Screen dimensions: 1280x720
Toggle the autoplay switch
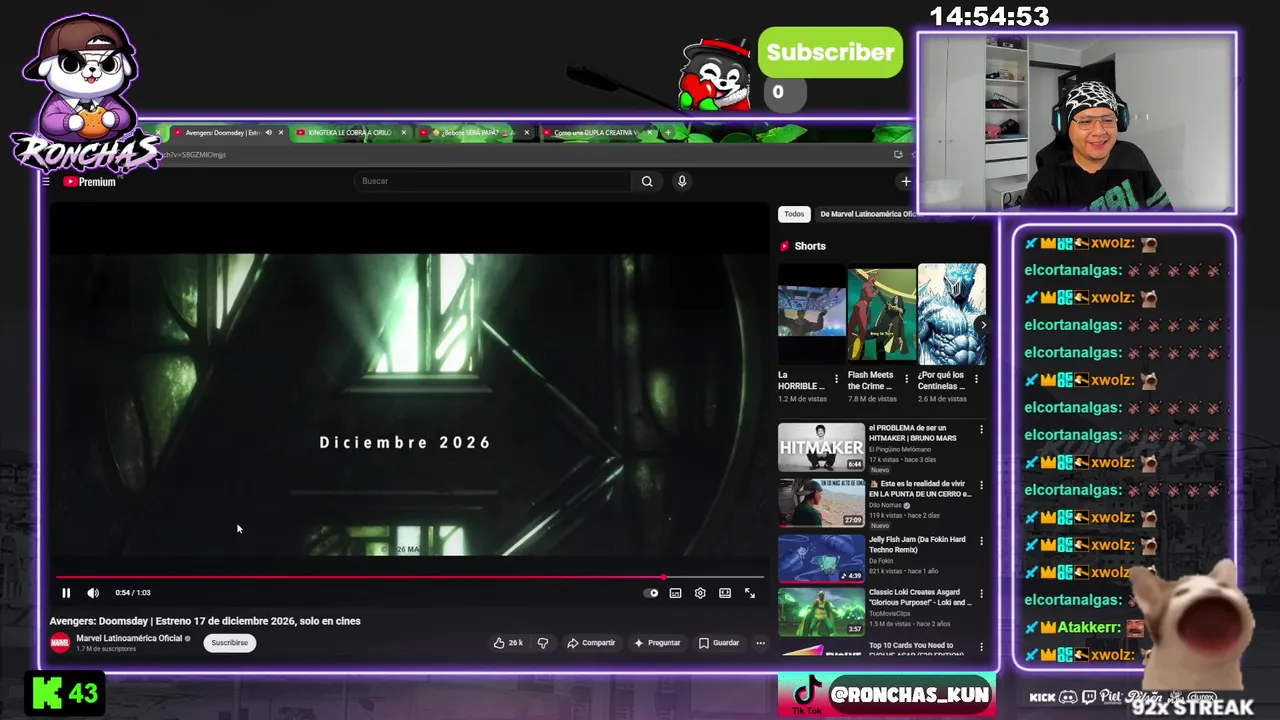(652, 593)
